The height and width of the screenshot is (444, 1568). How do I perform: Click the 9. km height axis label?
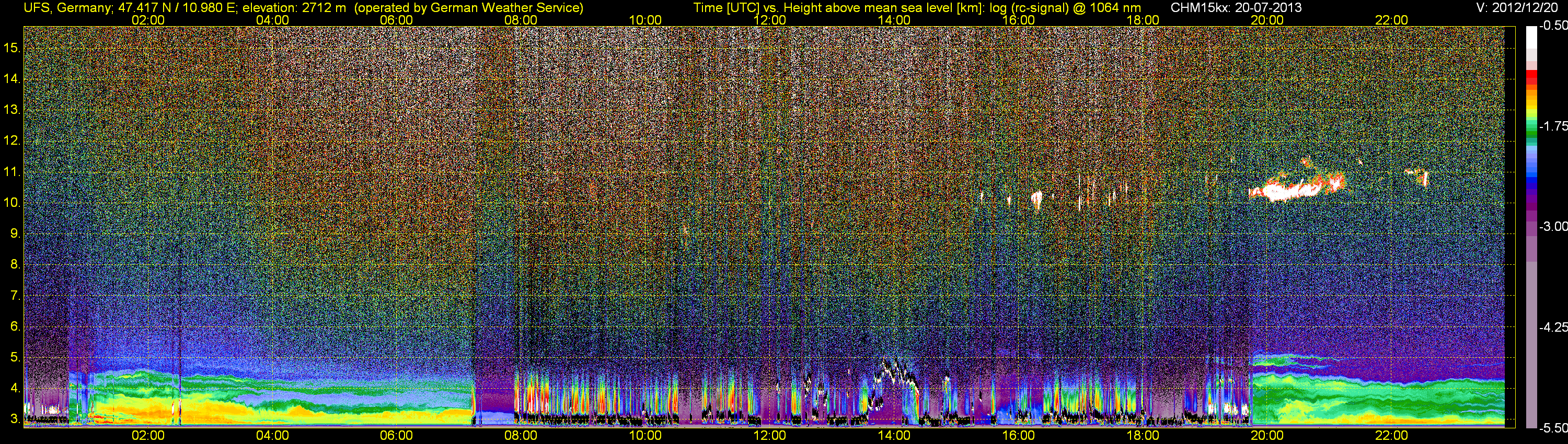tap(16, 233)
